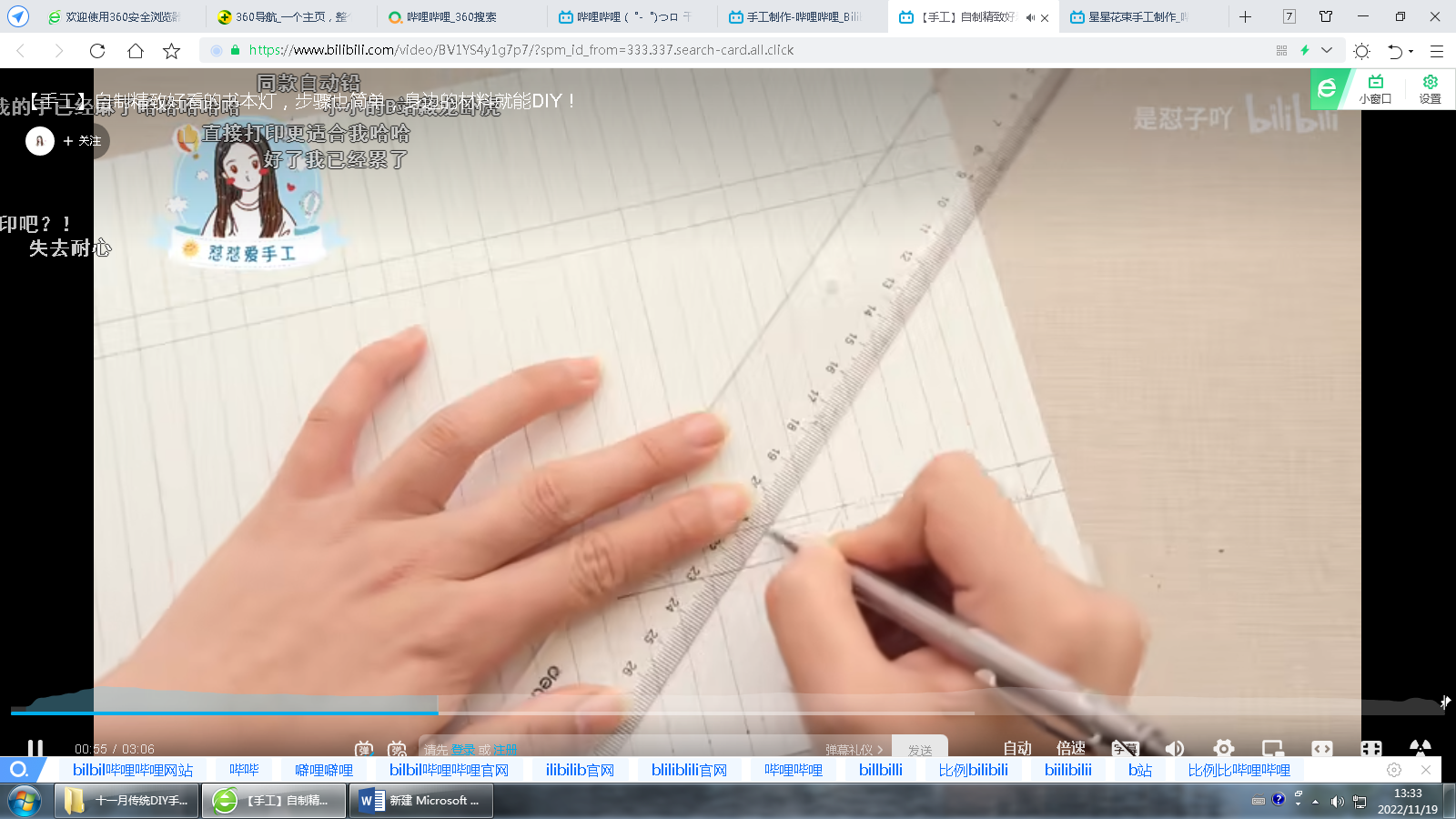The width and height of the screenshot is (1456, 819).
Task: Switch to the 360导航 tab
Action: [x=282, y=17]
